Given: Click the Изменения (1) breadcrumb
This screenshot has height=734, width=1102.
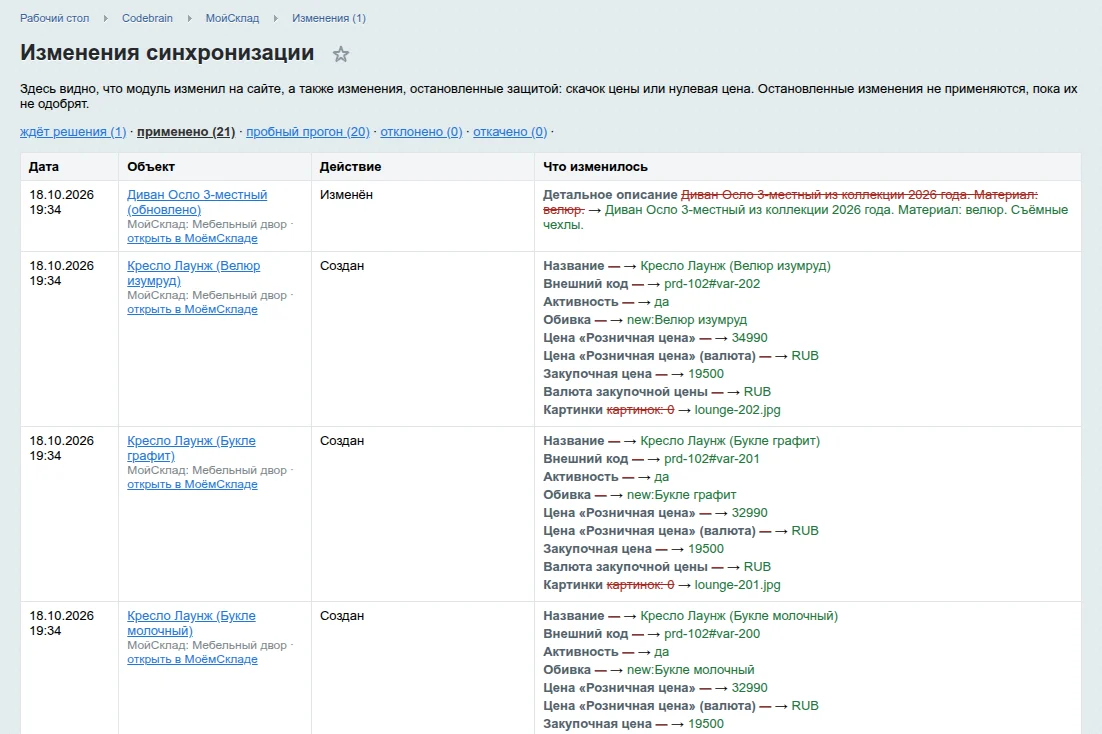Looking at the screenshot, I should (x=329, y=18).
